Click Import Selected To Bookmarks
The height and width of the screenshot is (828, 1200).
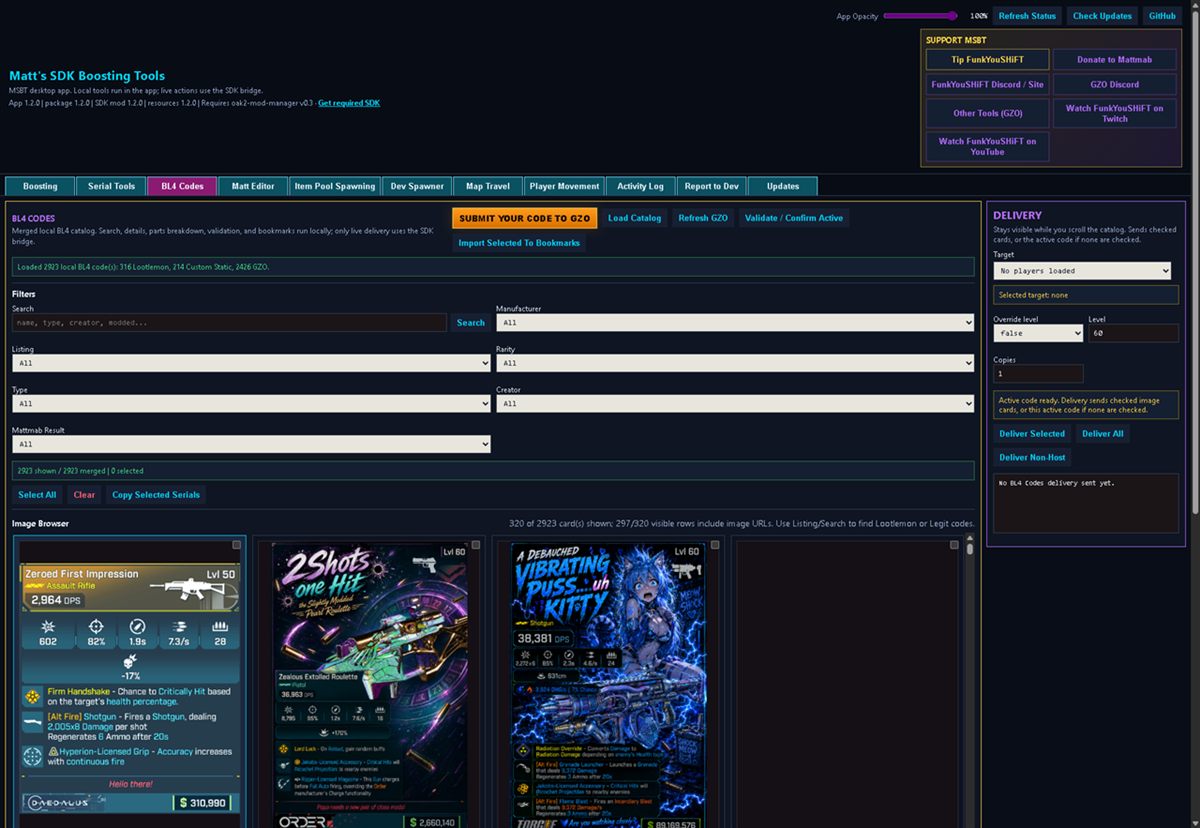point(519,243)
